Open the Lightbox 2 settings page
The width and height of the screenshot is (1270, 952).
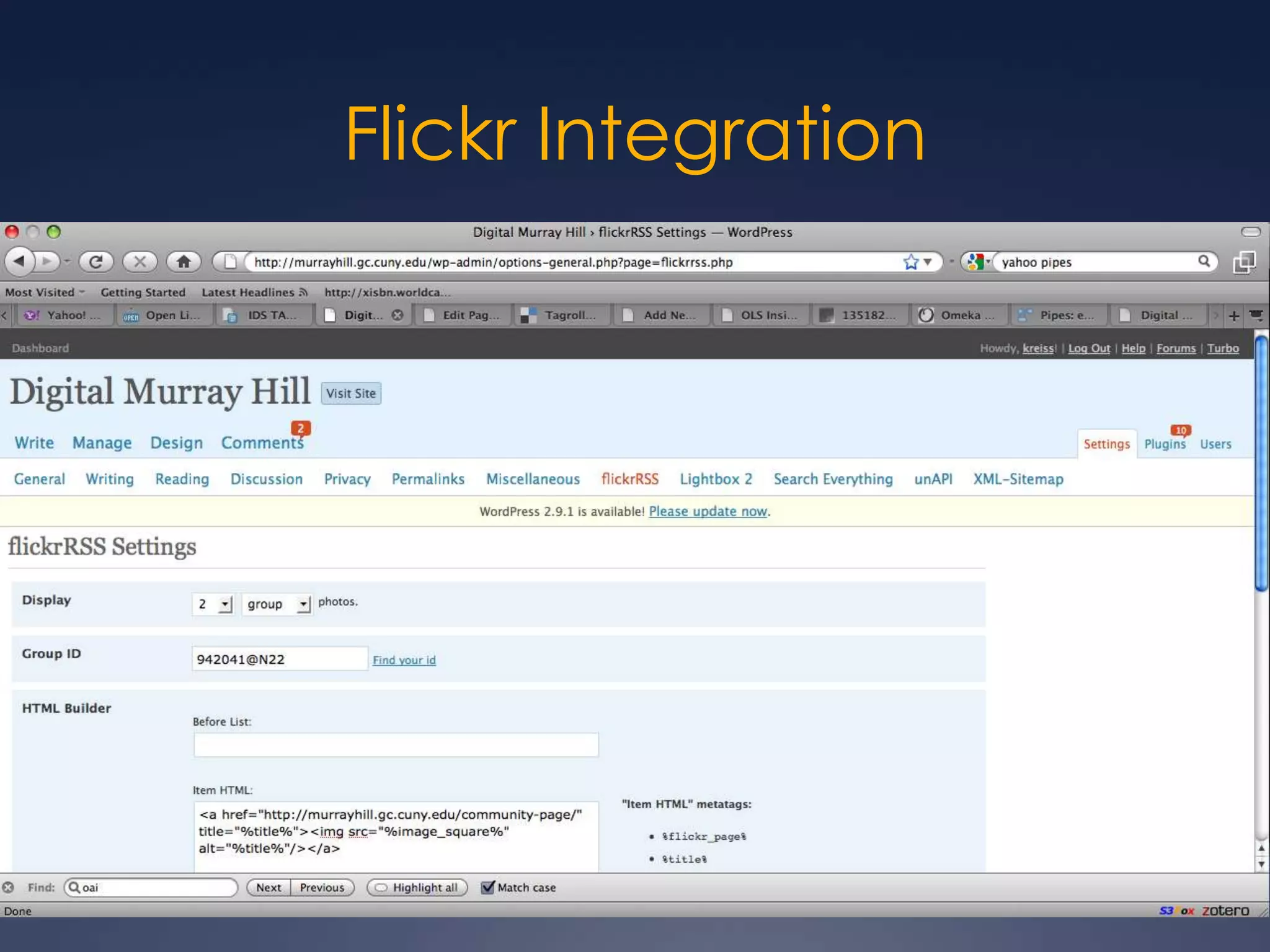(716, 479)
